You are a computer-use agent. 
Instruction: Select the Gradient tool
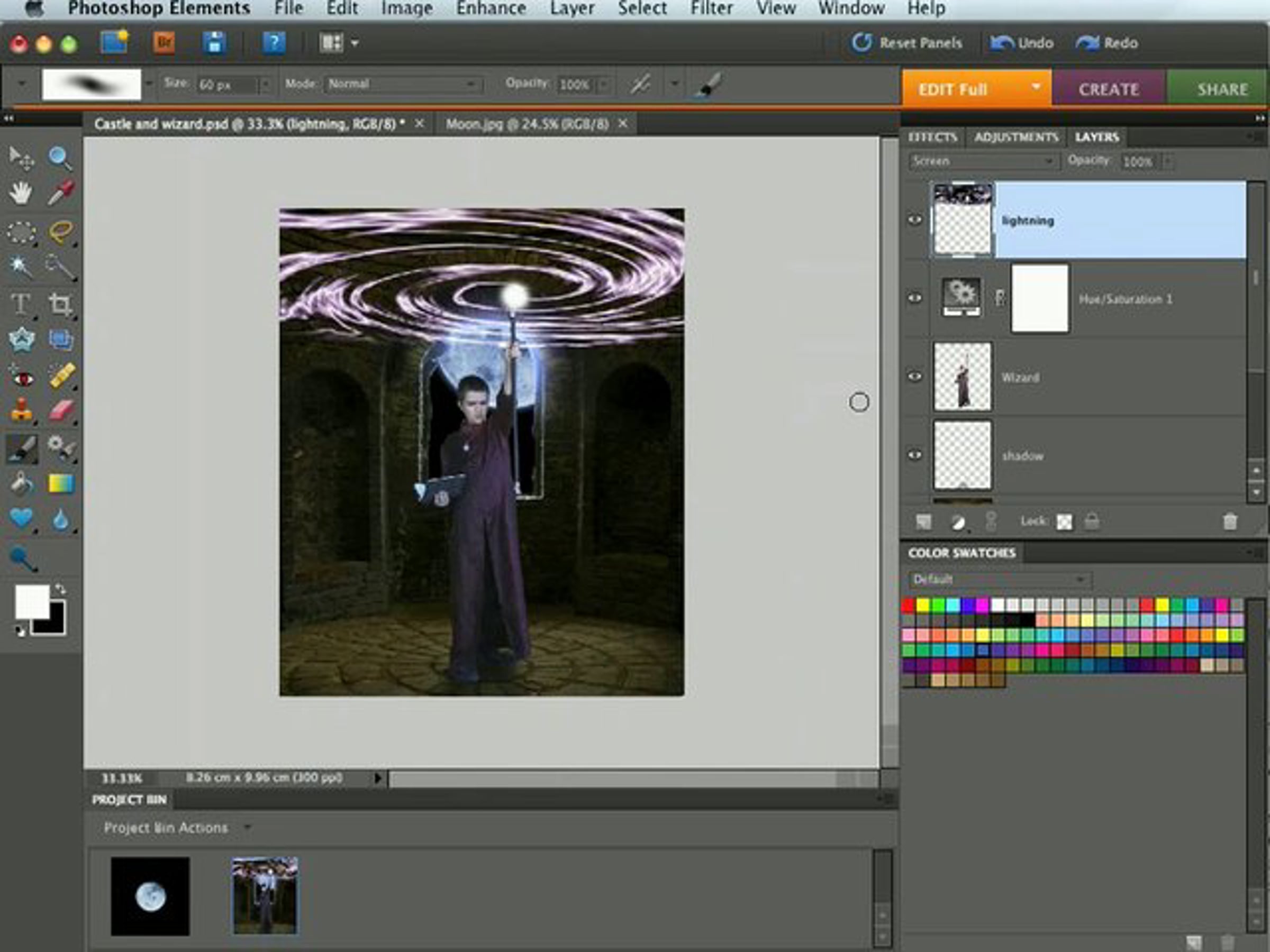click(61, 484)
